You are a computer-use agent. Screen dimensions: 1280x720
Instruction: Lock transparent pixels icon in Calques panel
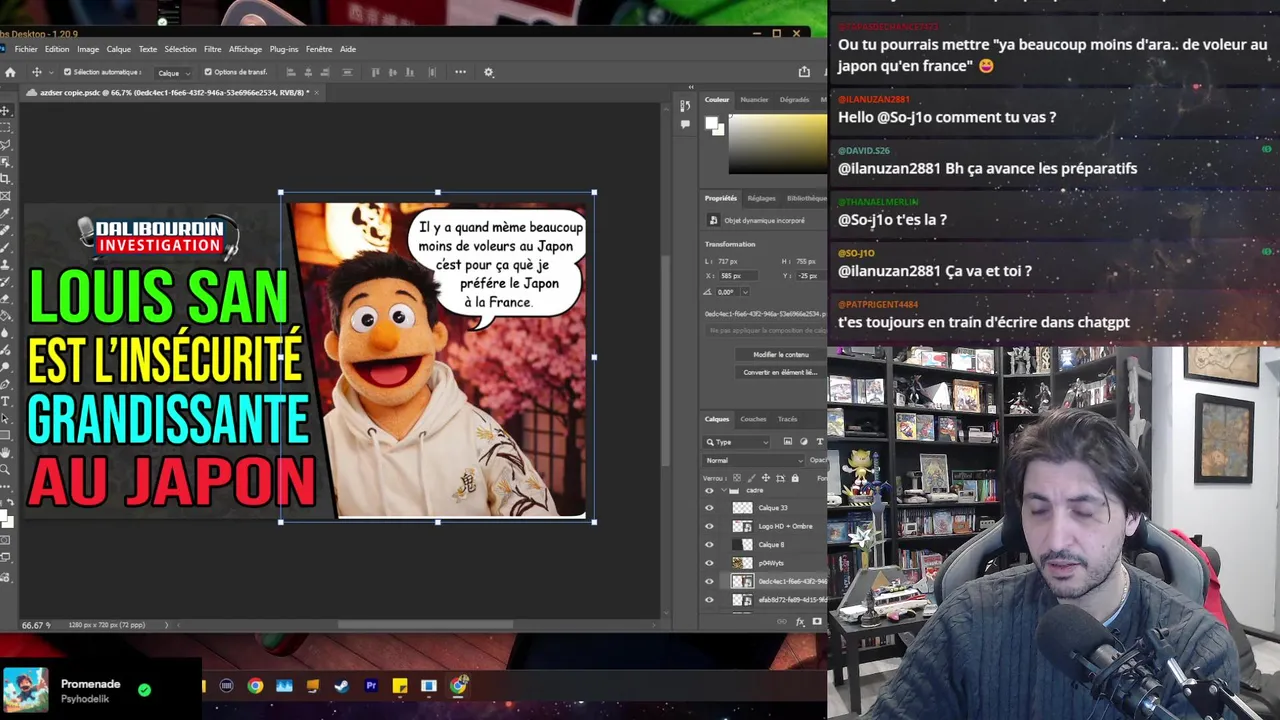coord(737,478)
